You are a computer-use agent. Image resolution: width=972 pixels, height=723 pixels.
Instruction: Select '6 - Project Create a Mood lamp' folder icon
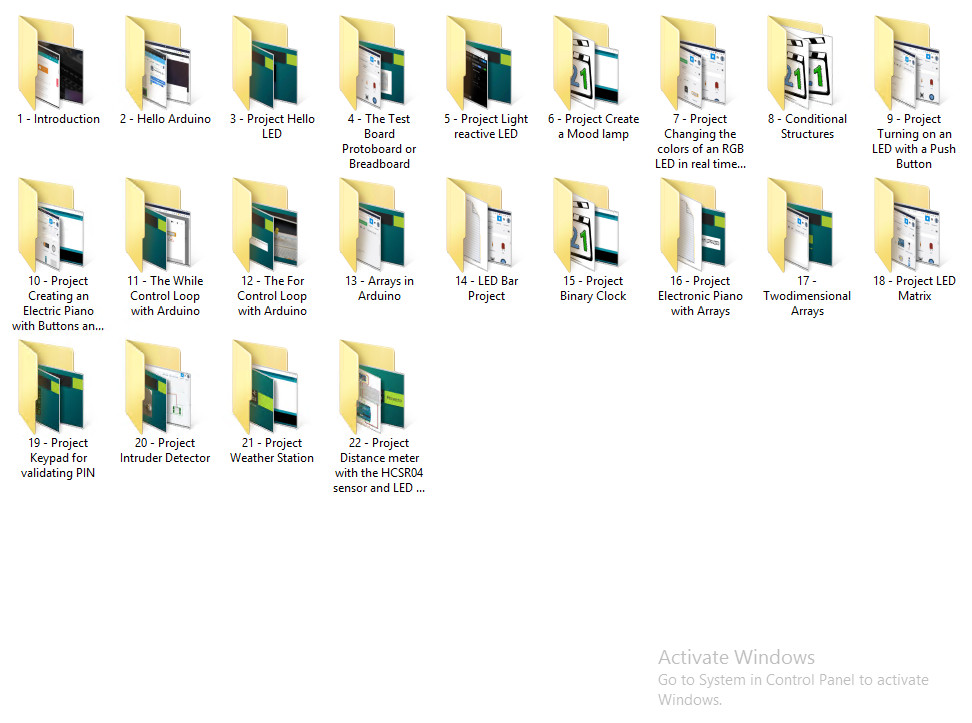586,63
